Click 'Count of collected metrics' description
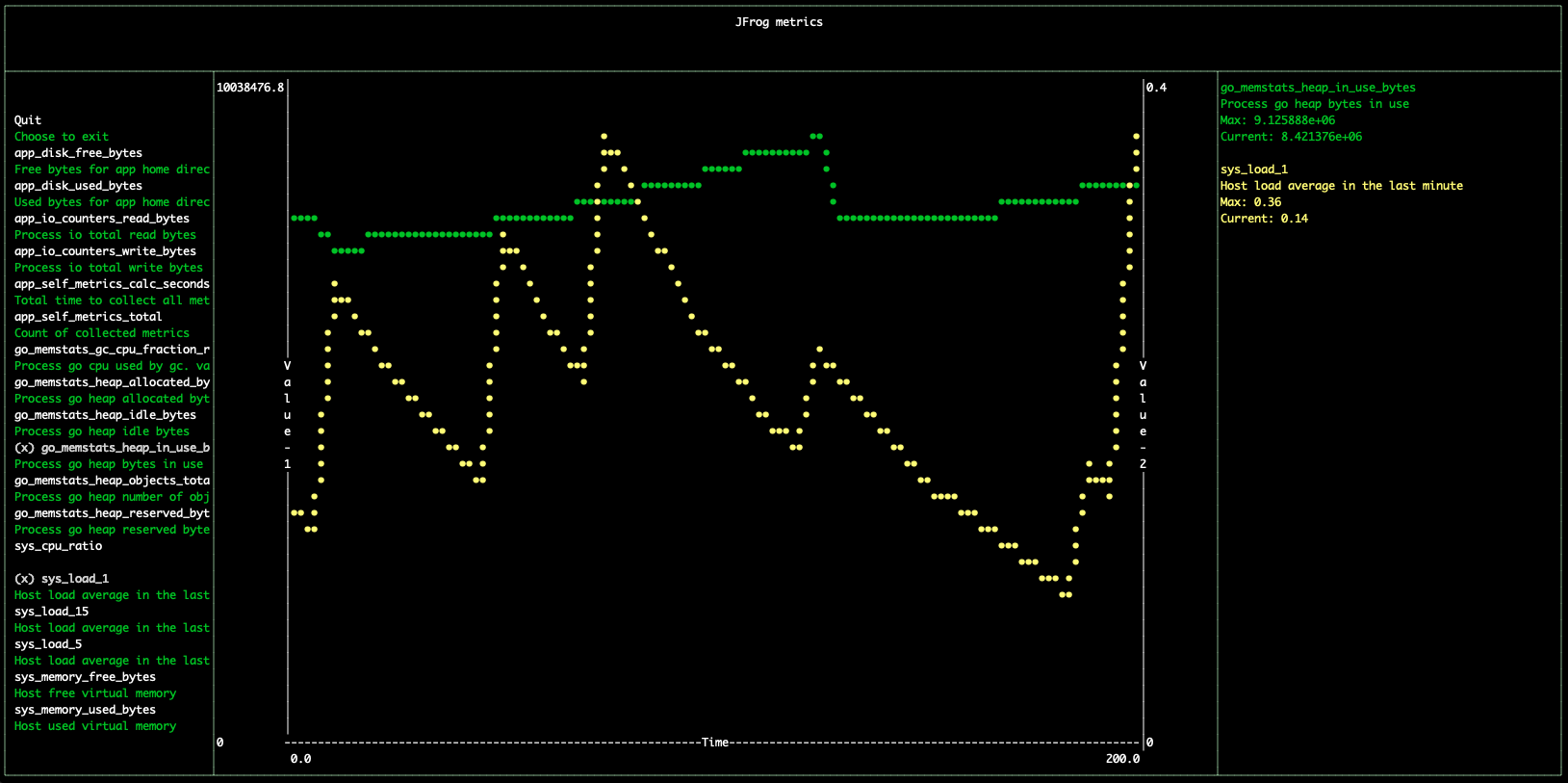This screenshot has height=783, width=1568. 102,333
